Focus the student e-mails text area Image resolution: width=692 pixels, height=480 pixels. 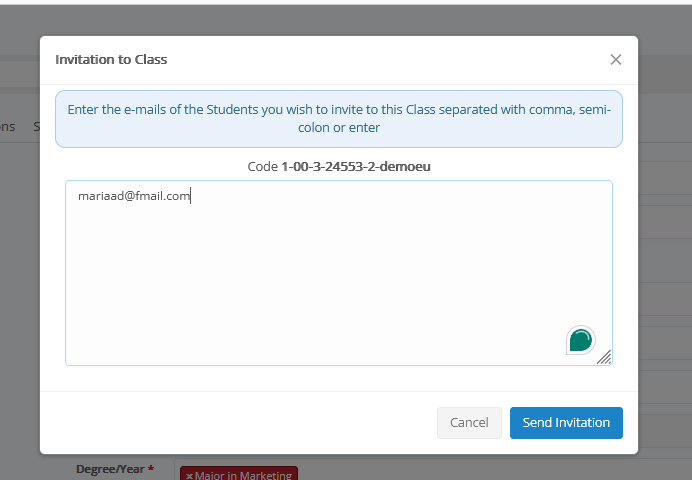tap(338, 272)
